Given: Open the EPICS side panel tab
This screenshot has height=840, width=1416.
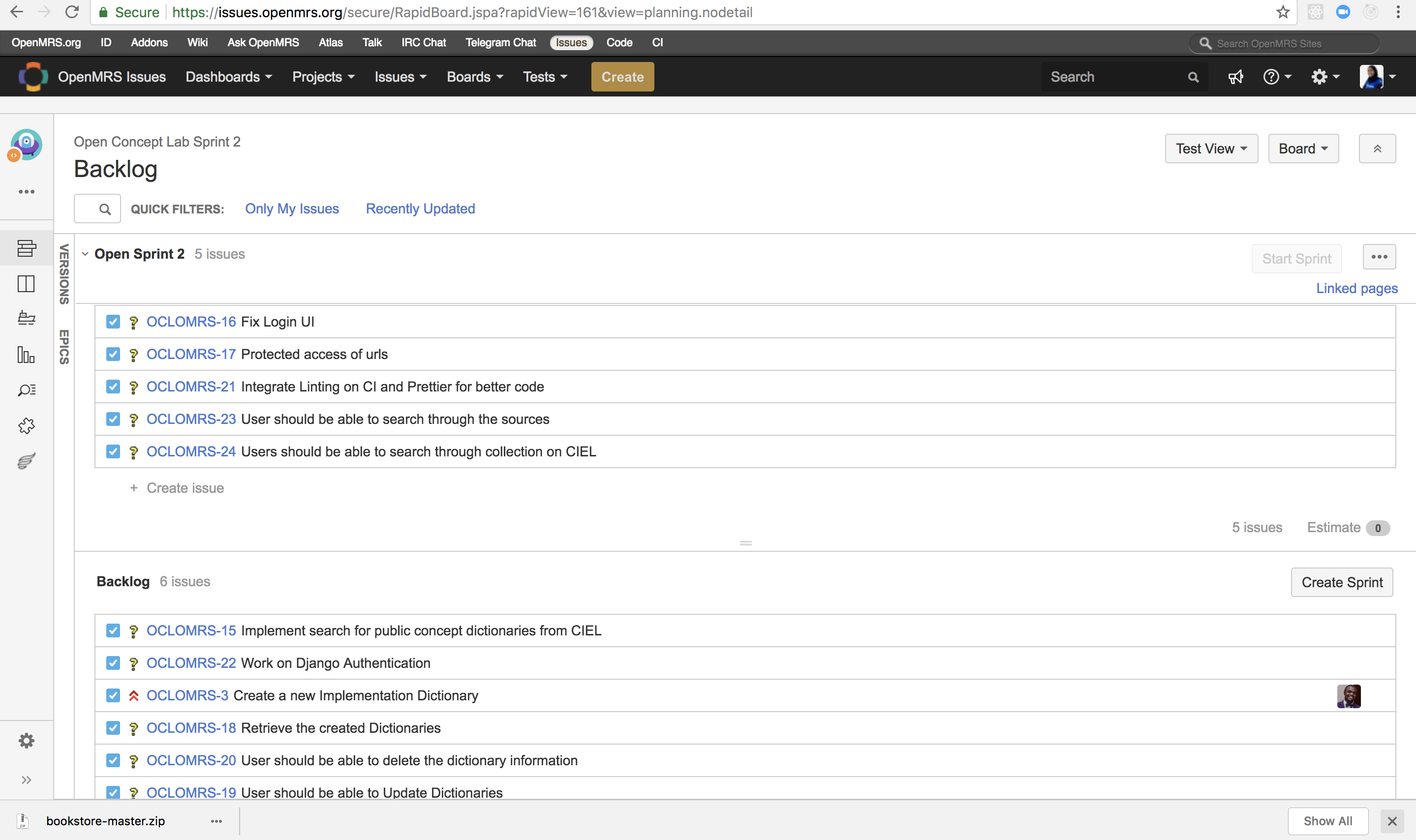Looking at the screenshot, I should [64, 347].
